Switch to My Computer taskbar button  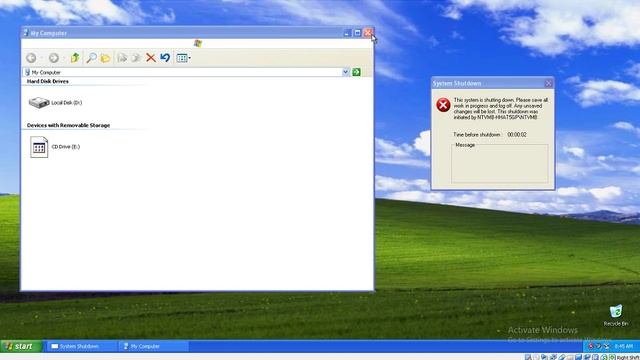tap(153, 346)
